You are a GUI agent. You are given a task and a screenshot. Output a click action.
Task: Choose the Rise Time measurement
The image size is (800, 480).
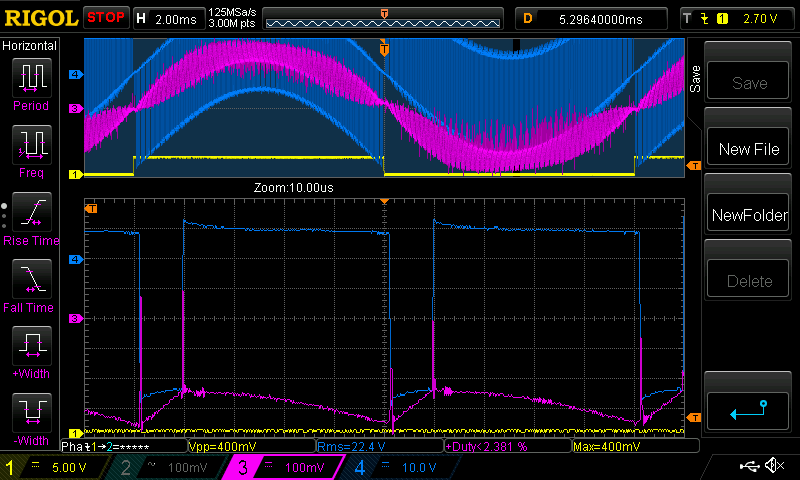pos(31,217)
